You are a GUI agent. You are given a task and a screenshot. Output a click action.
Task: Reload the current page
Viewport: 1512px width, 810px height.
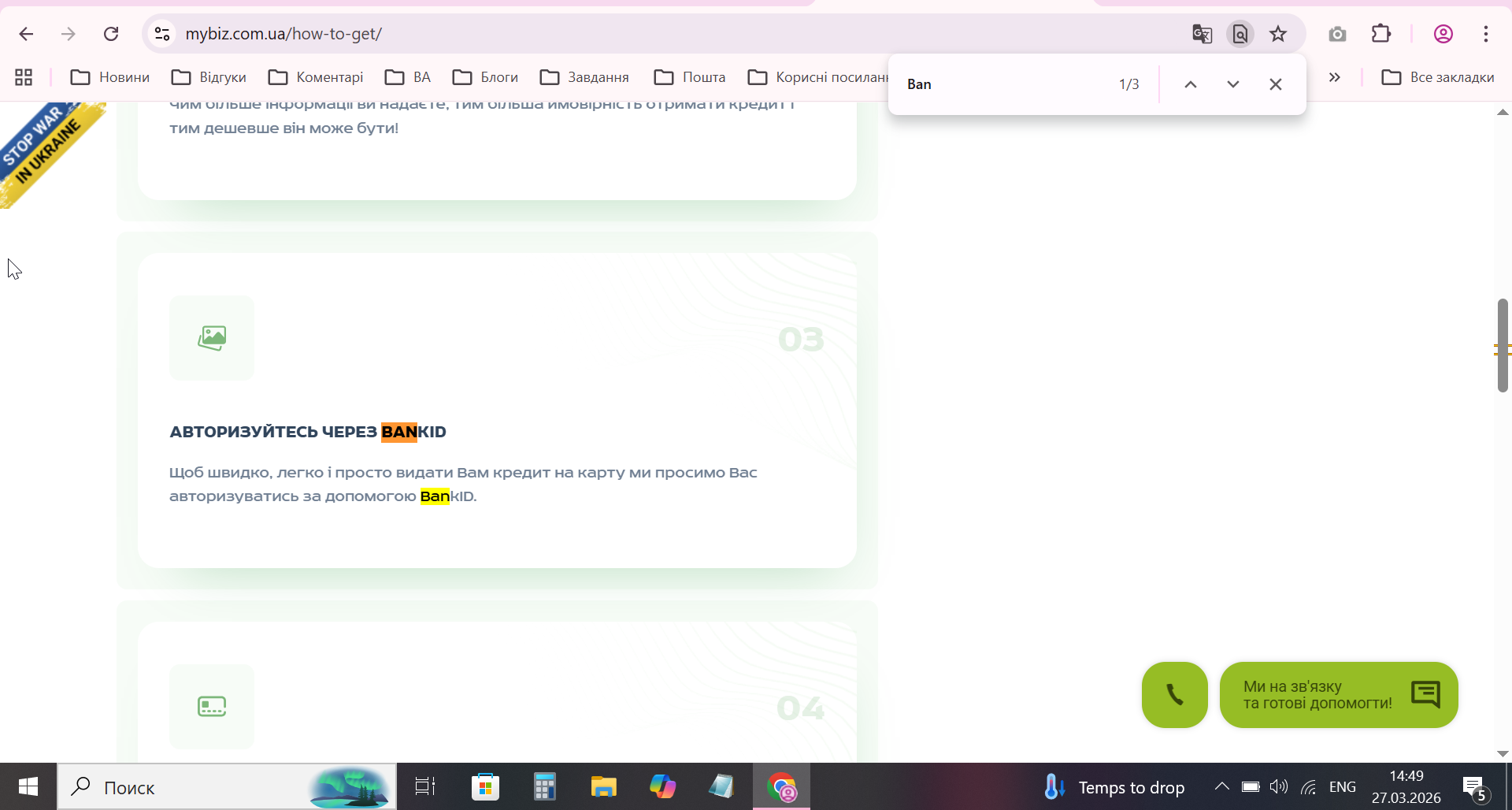tap(111, 34)
